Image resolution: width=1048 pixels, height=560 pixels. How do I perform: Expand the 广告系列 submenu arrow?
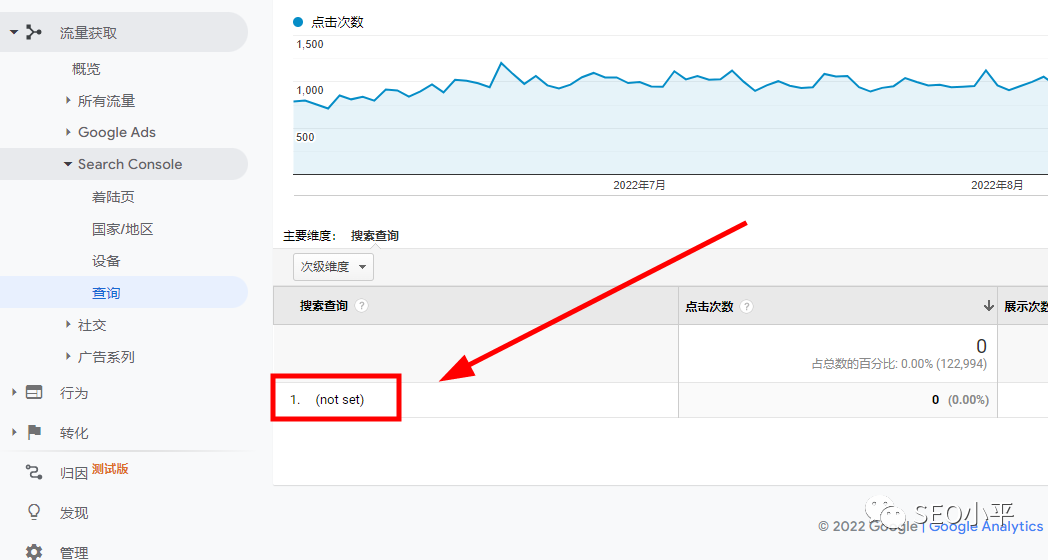point(68,356)
